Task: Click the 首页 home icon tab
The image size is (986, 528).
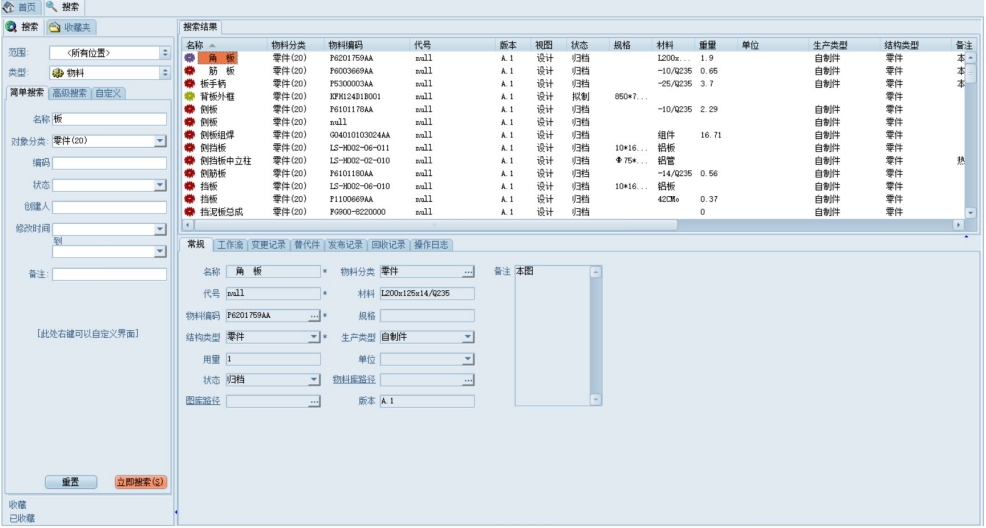Action: click(20, 7)
